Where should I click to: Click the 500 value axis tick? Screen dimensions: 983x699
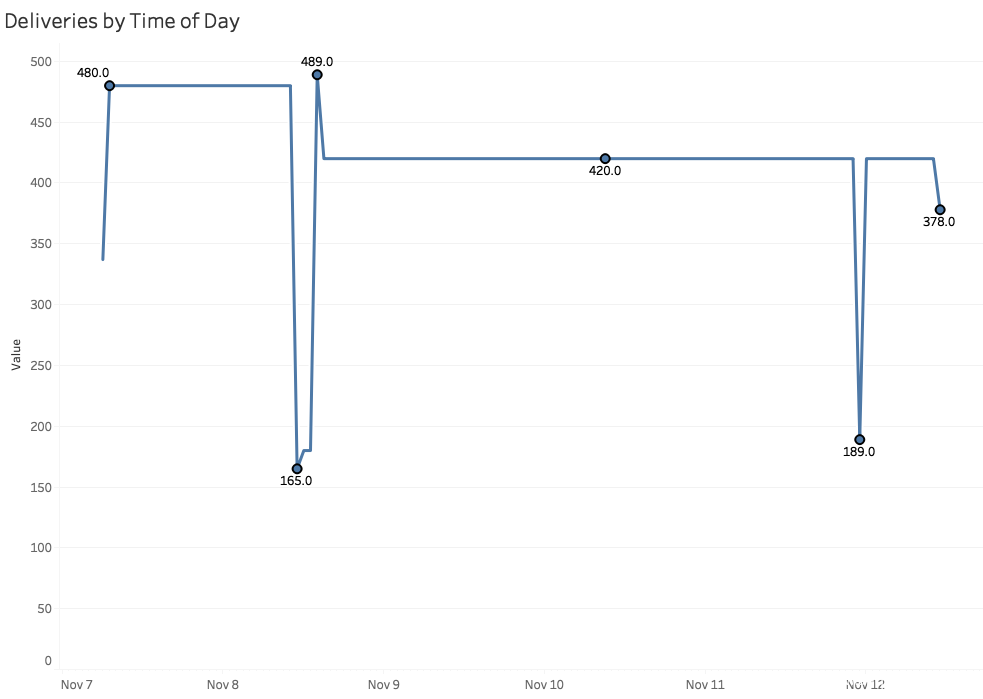[40, 62]
